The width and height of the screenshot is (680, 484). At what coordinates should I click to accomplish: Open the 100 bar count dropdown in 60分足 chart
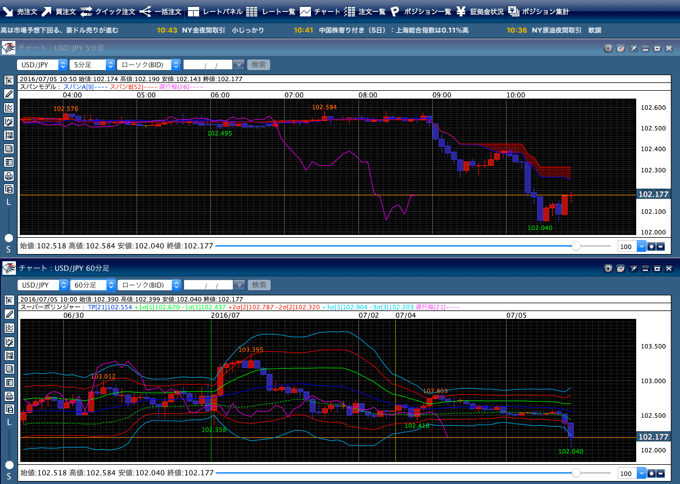(632, 473)
